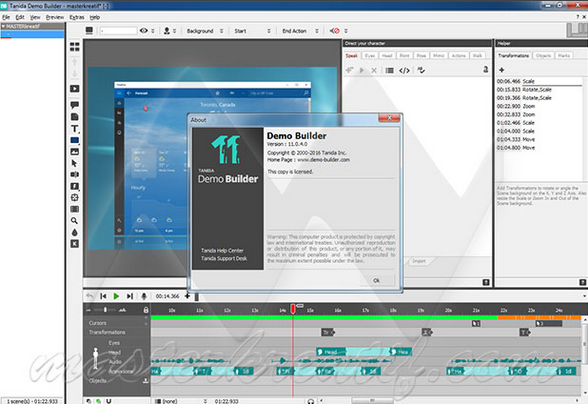This screenshot has width=588, height=404.
Task: Click Ok in the About dialog
Action: [x=376, y=281]
